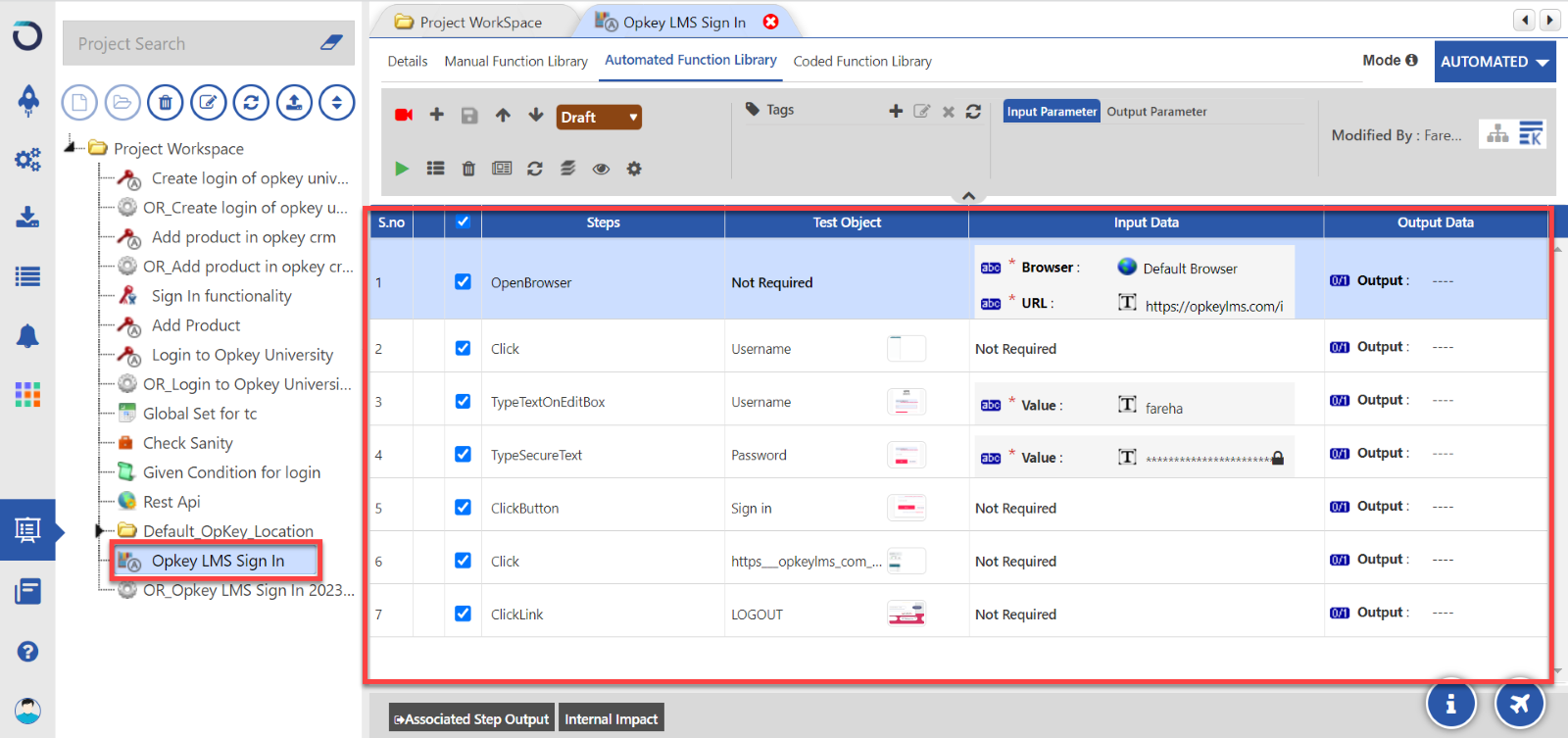Click the Project Search input field
This screenshot has height=738, width=1568.
click(x=191, y=43)
